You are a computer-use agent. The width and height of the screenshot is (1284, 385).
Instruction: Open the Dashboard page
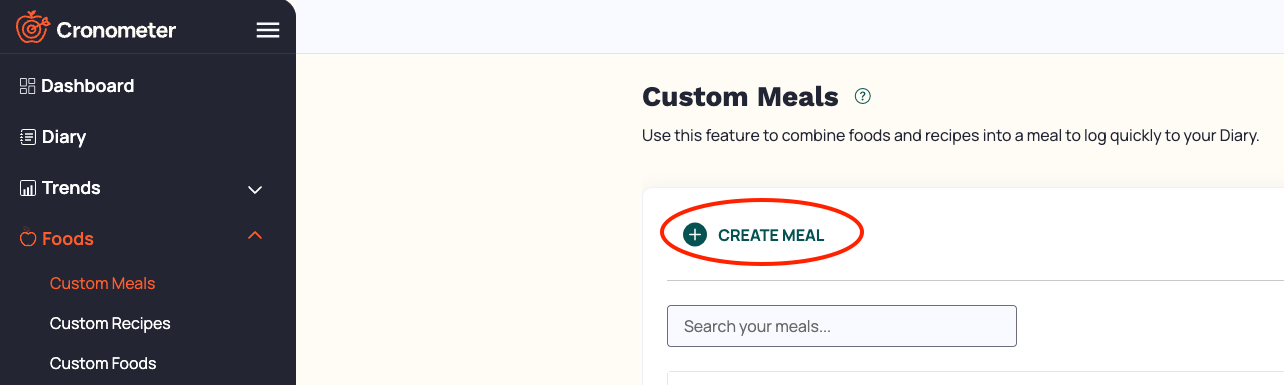point(88,86)
